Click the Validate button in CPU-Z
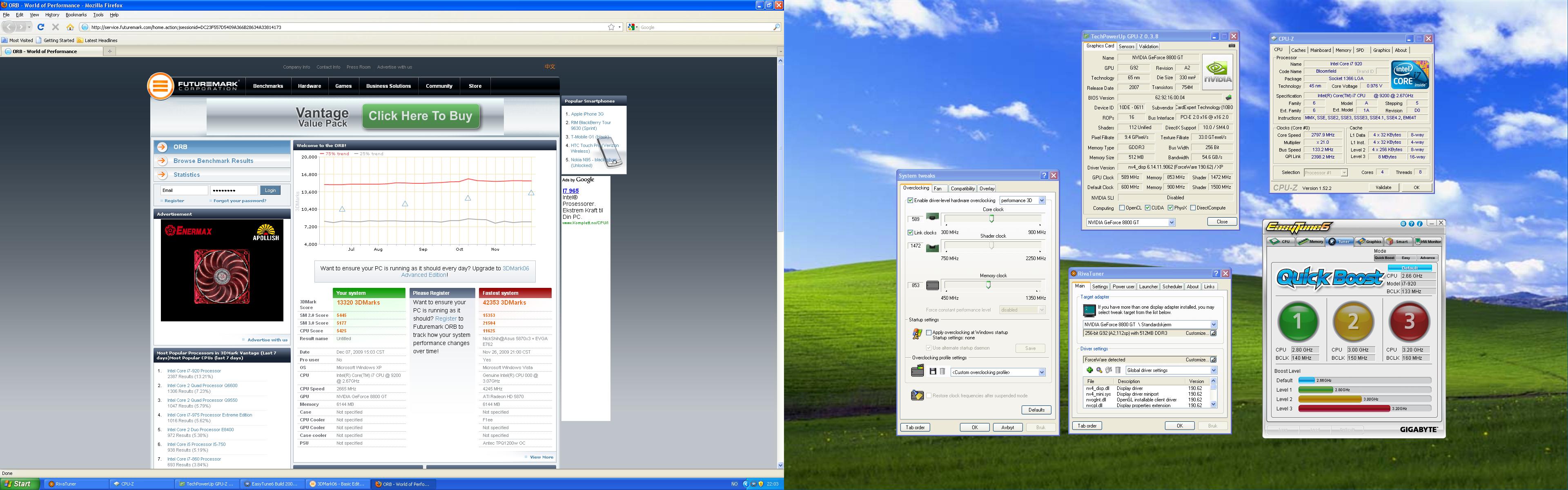 click(x=1383, y=187)
